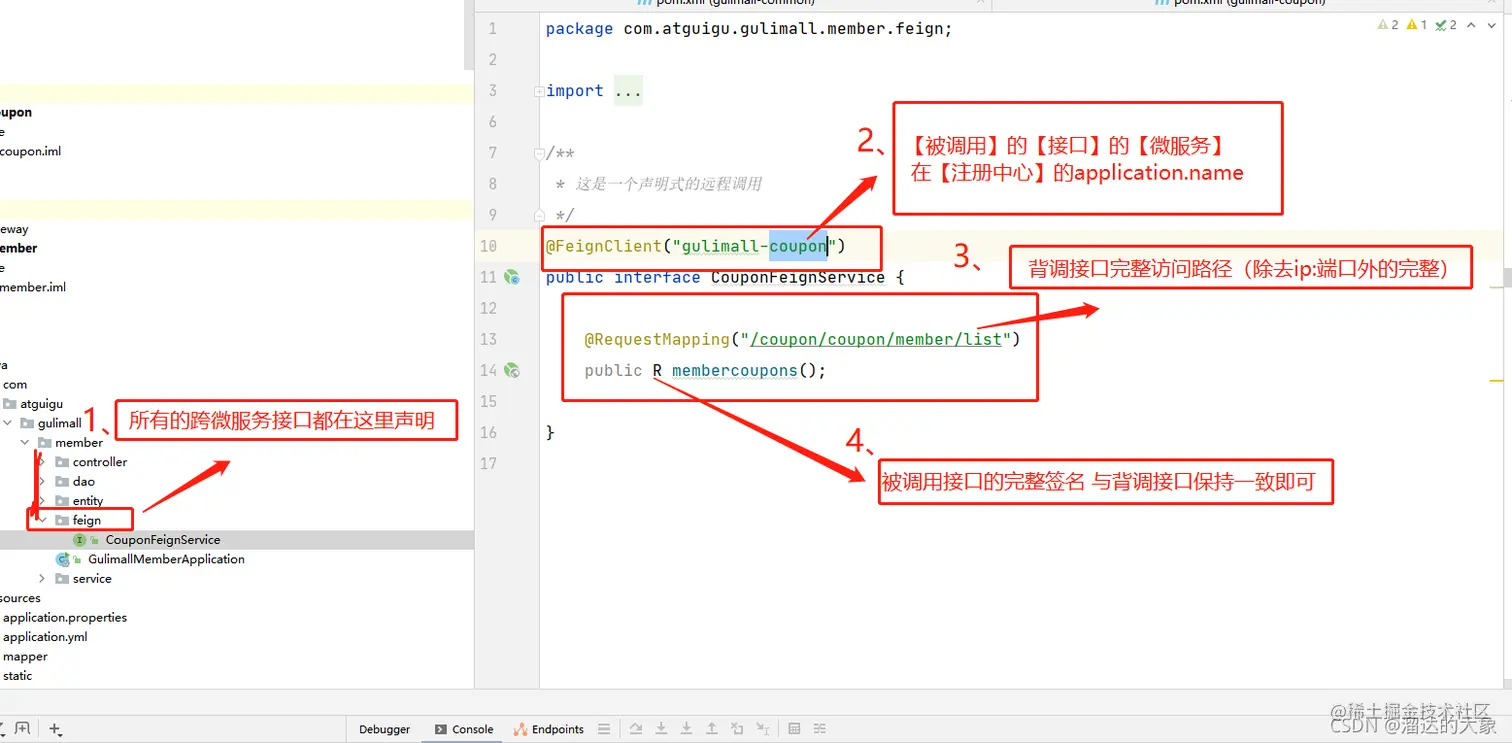Click the gutter bean icon on line 11
Viewport: 1512px width, 743px height.
click(512, 277)
